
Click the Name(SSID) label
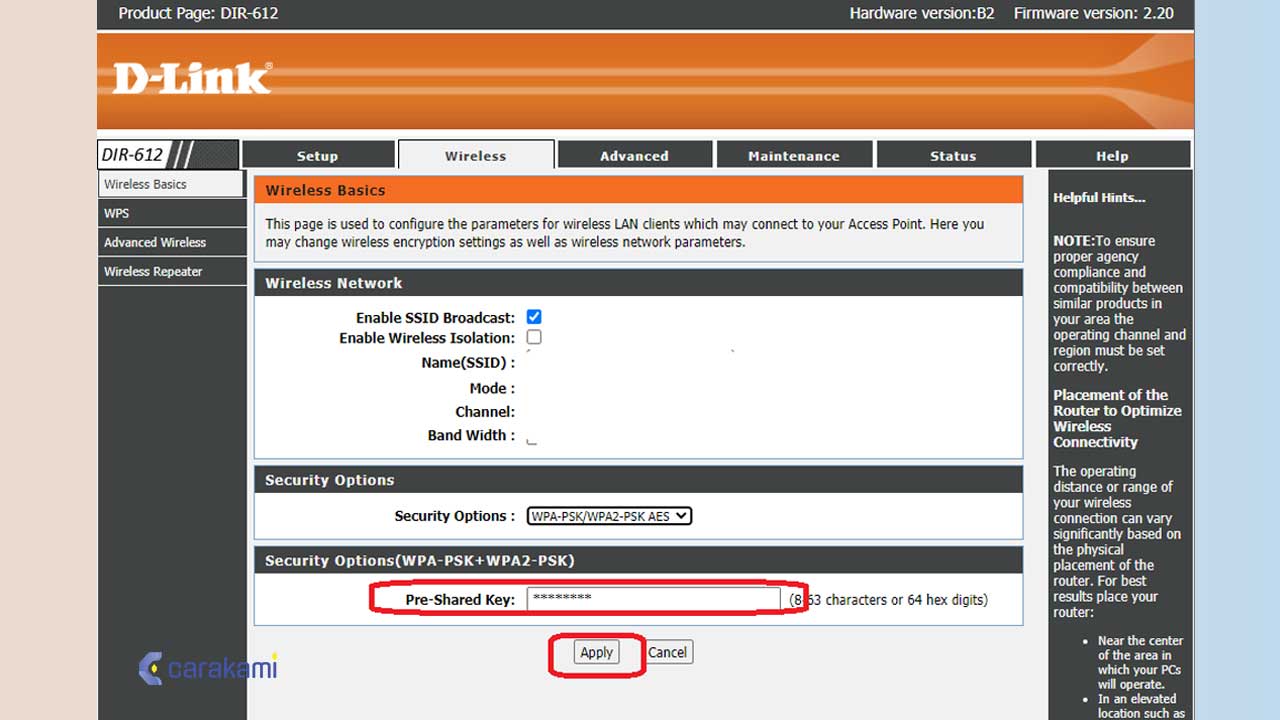[468, 363]
